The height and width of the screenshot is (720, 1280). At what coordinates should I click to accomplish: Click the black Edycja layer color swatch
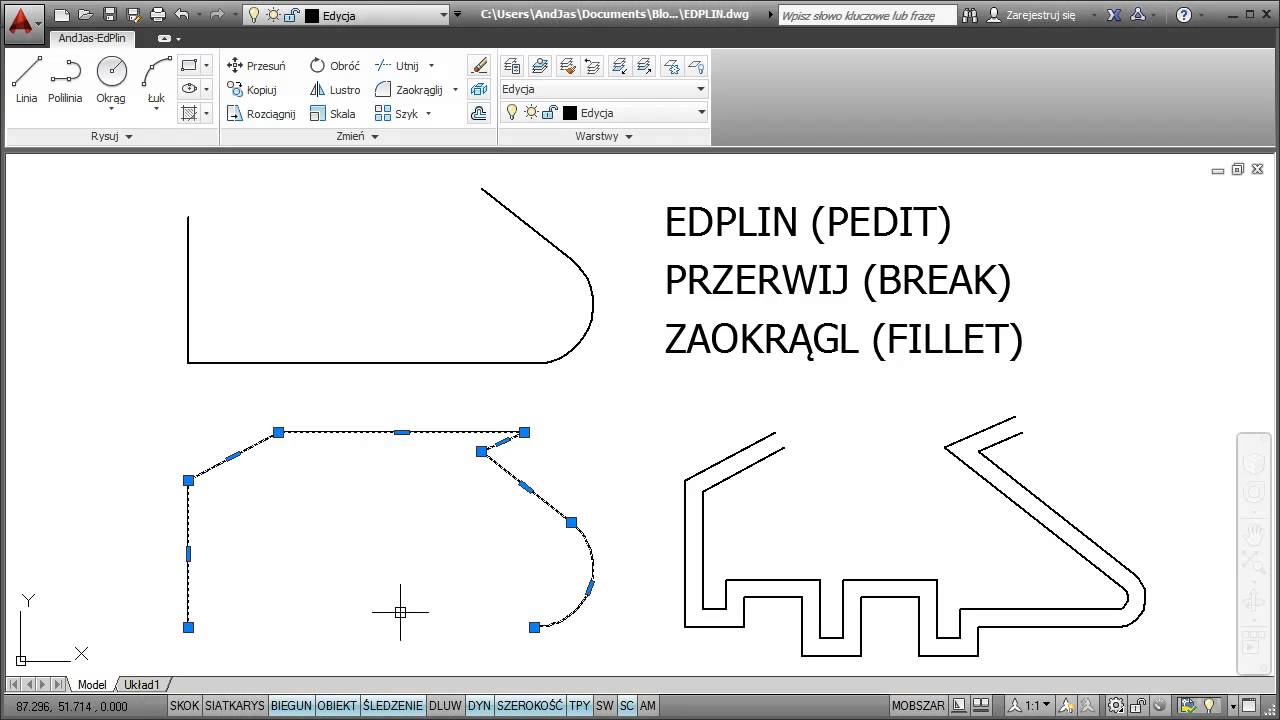[311, 16]
